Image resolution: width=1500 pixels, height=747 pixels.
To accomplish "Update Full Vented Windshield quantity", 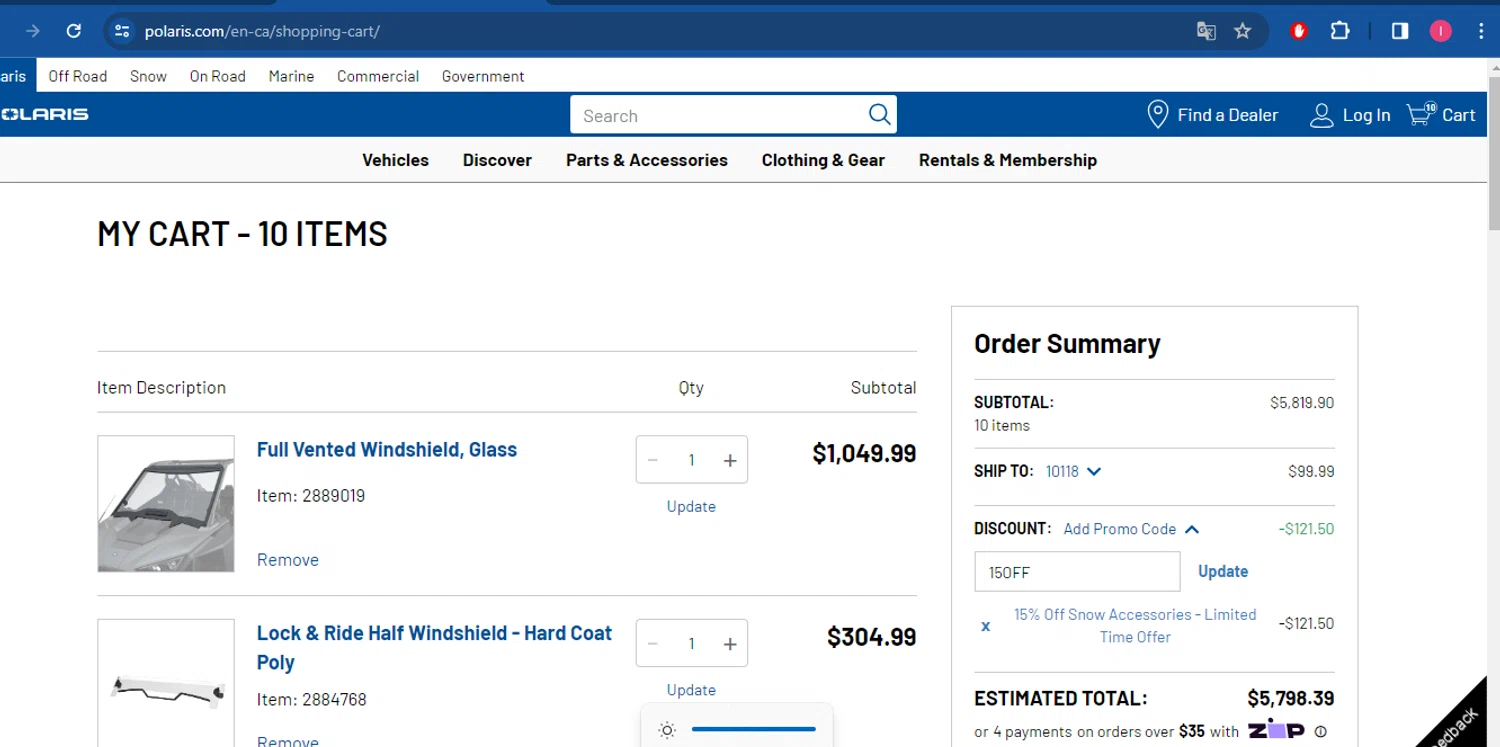I will pos(691,507).
